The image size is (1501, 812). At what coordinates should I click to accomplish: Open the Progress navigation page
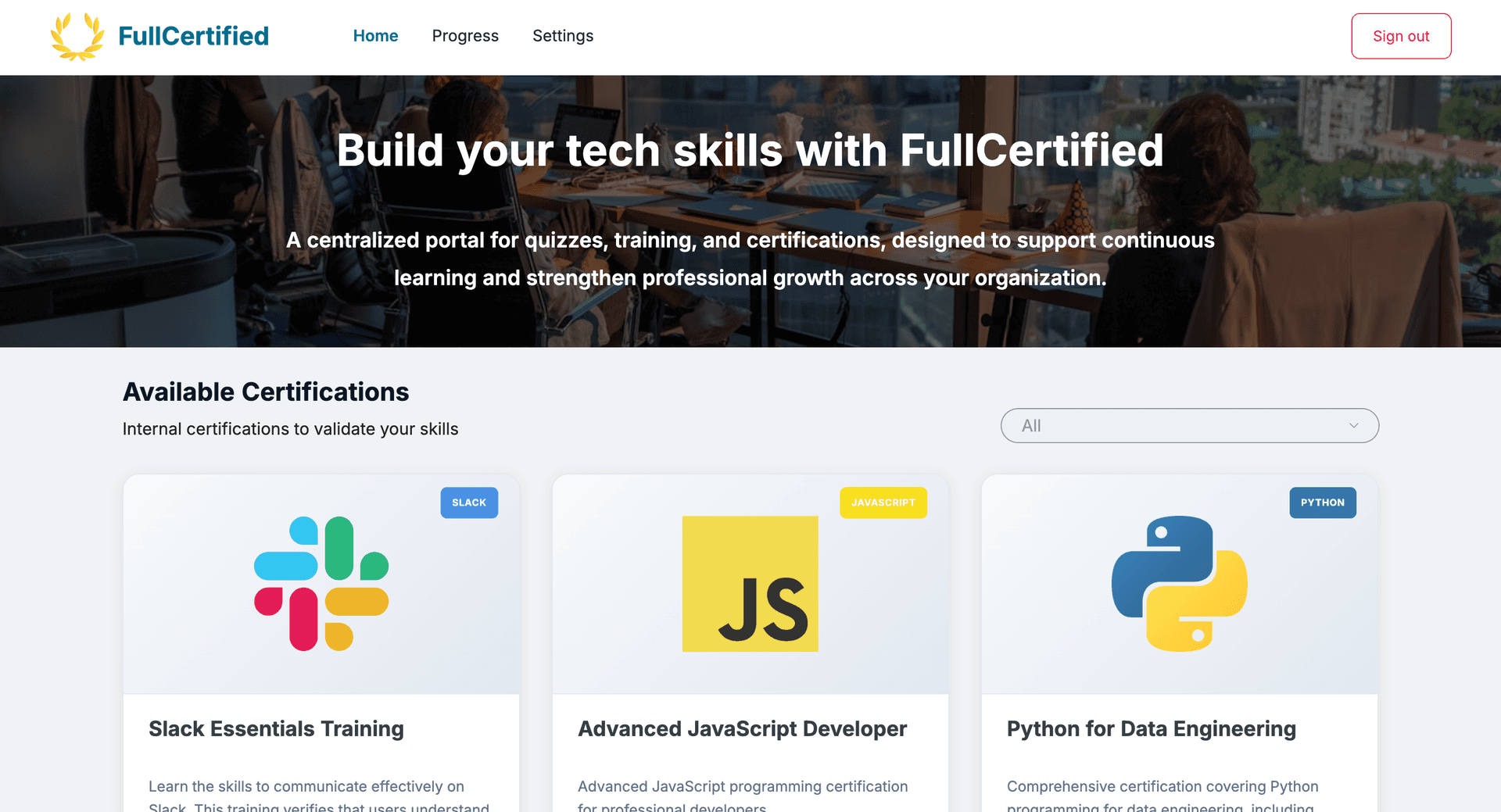tap(465, 36)
